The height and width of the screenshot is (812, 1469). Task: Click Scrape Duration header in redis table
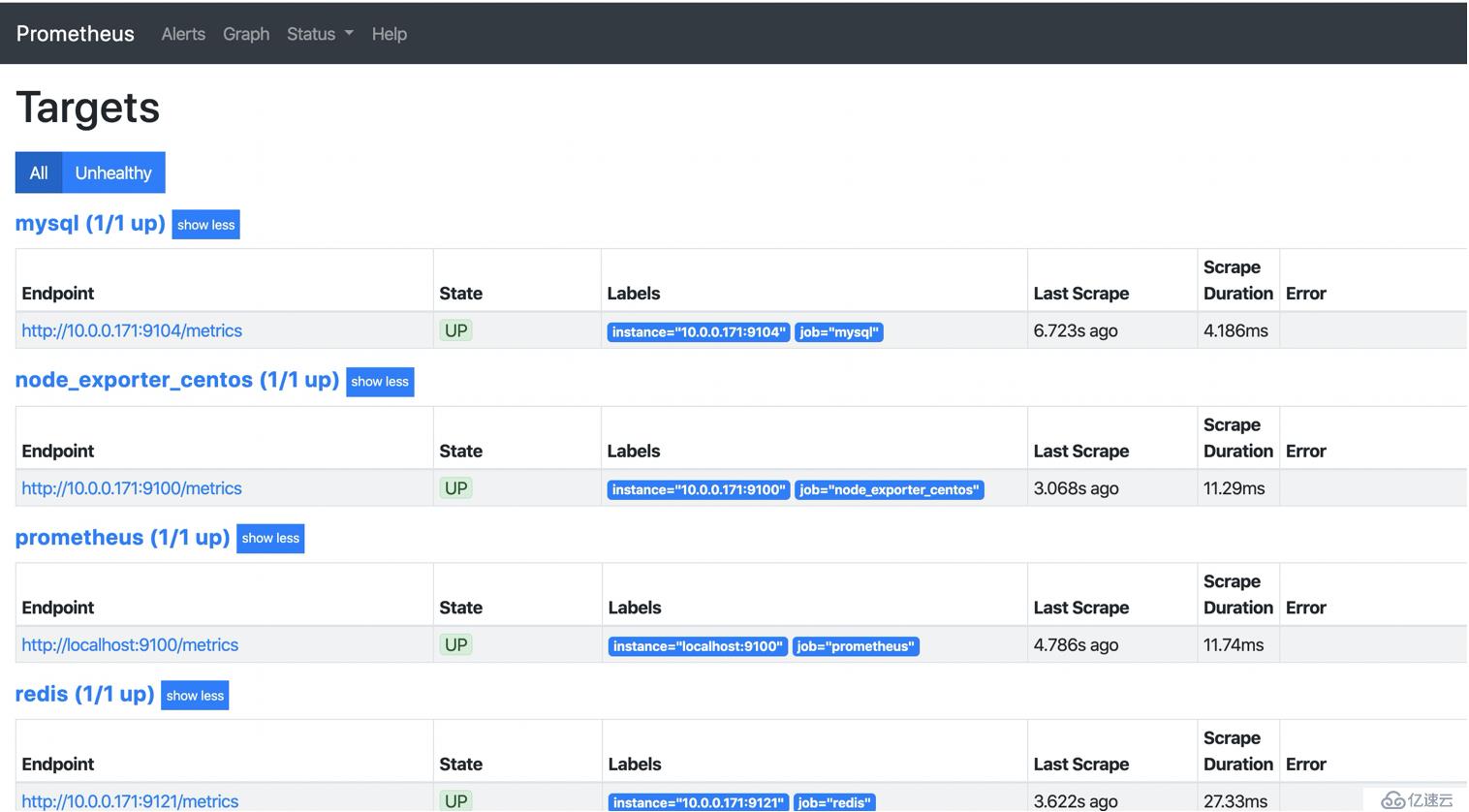[x=1238, y=751]
